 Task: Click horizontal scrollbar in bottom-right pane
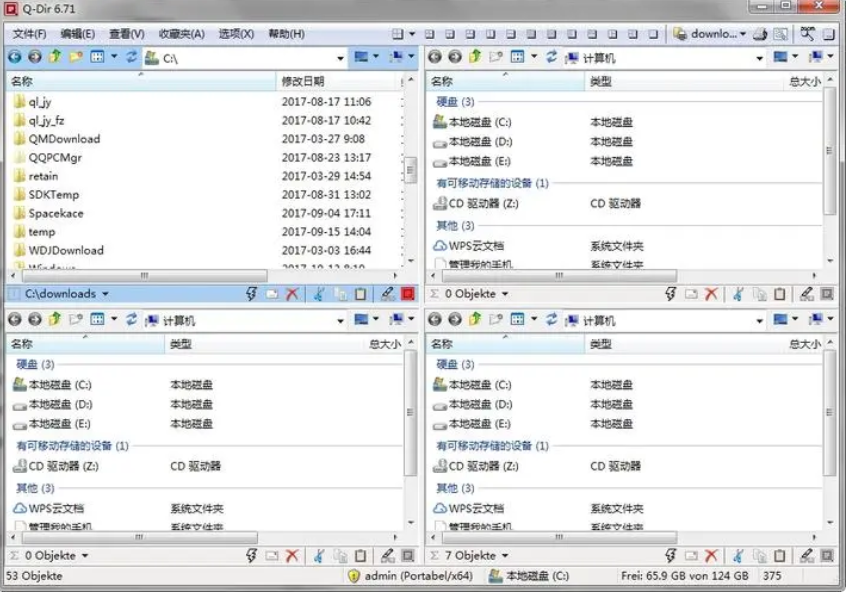click(559, 537)
